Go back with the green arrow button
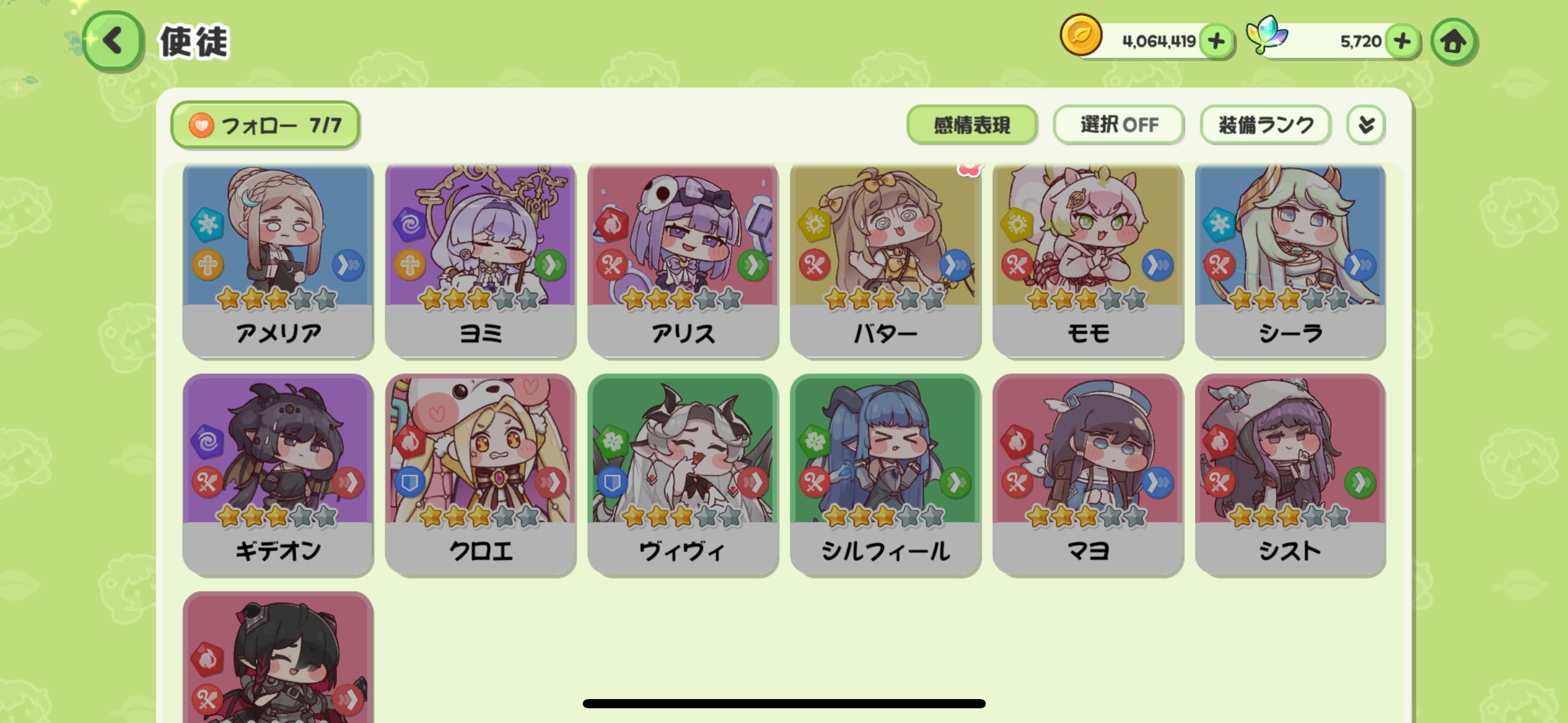The image size is (1568, 723). (113, 42)
